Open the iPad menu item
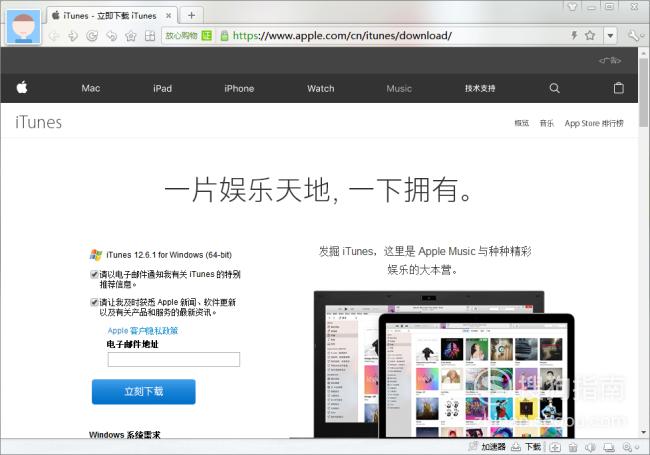 162,88
